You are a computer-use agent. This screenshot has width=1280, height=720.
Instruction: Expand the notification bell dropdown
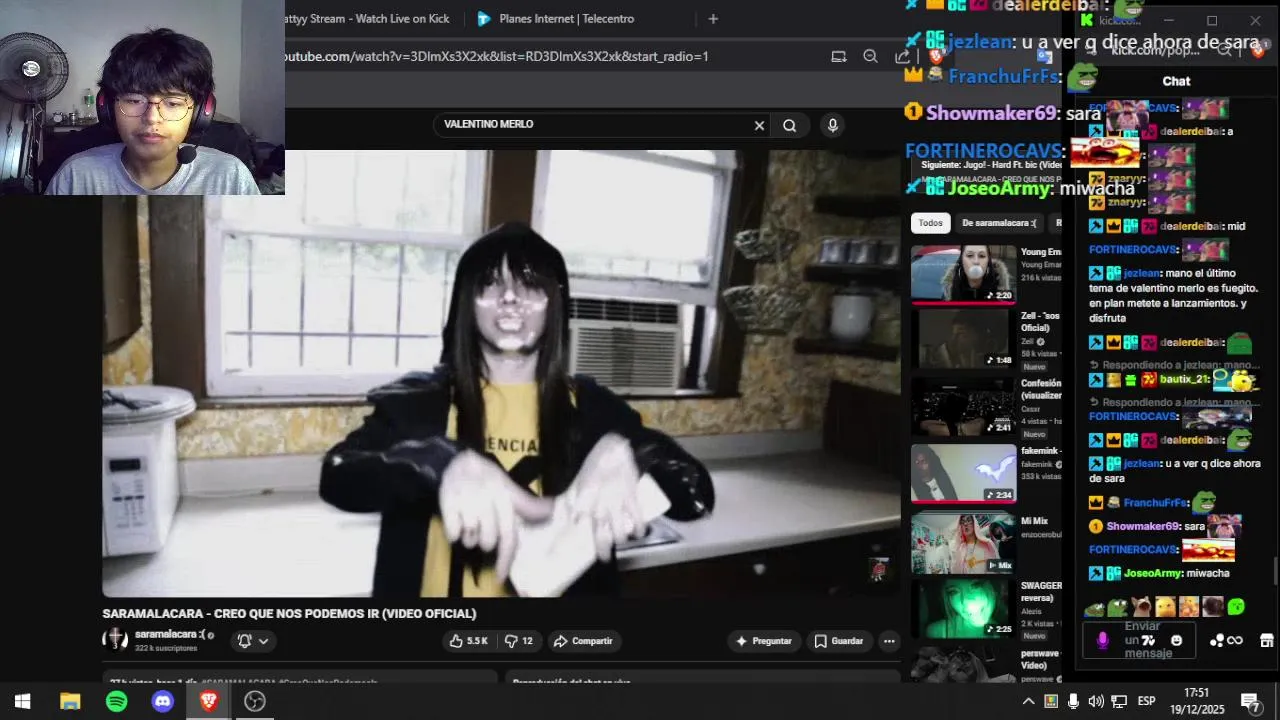253,641
